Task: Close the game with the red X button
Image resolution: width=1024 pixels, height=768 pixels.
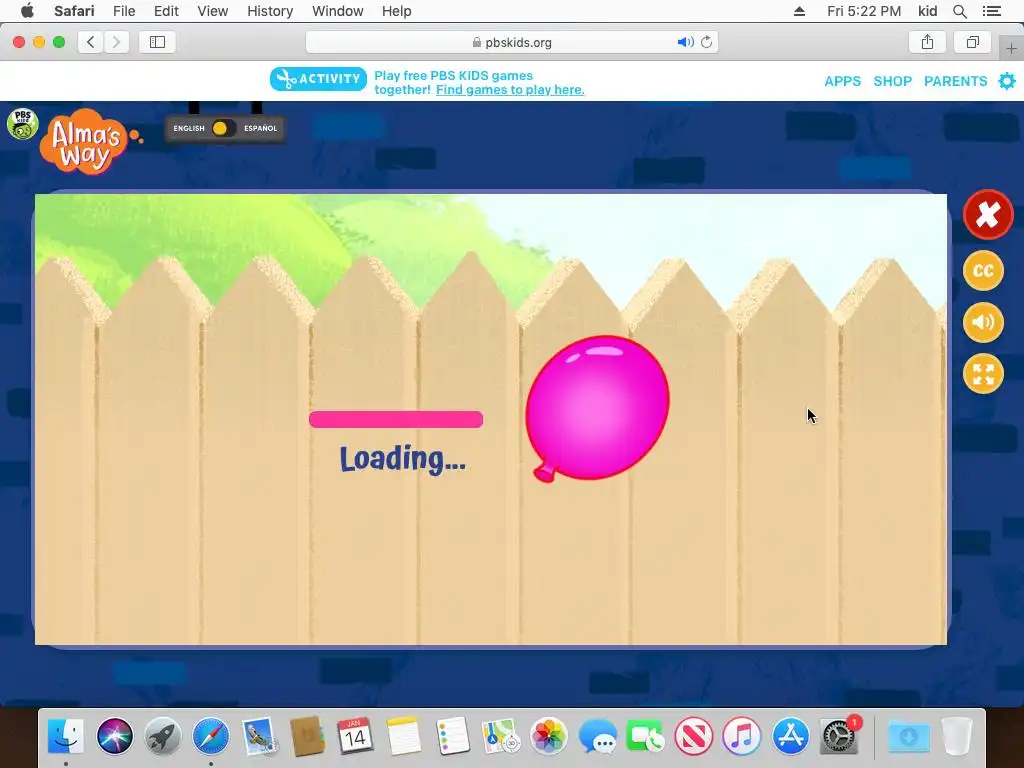Action: (x=987, y=214)
